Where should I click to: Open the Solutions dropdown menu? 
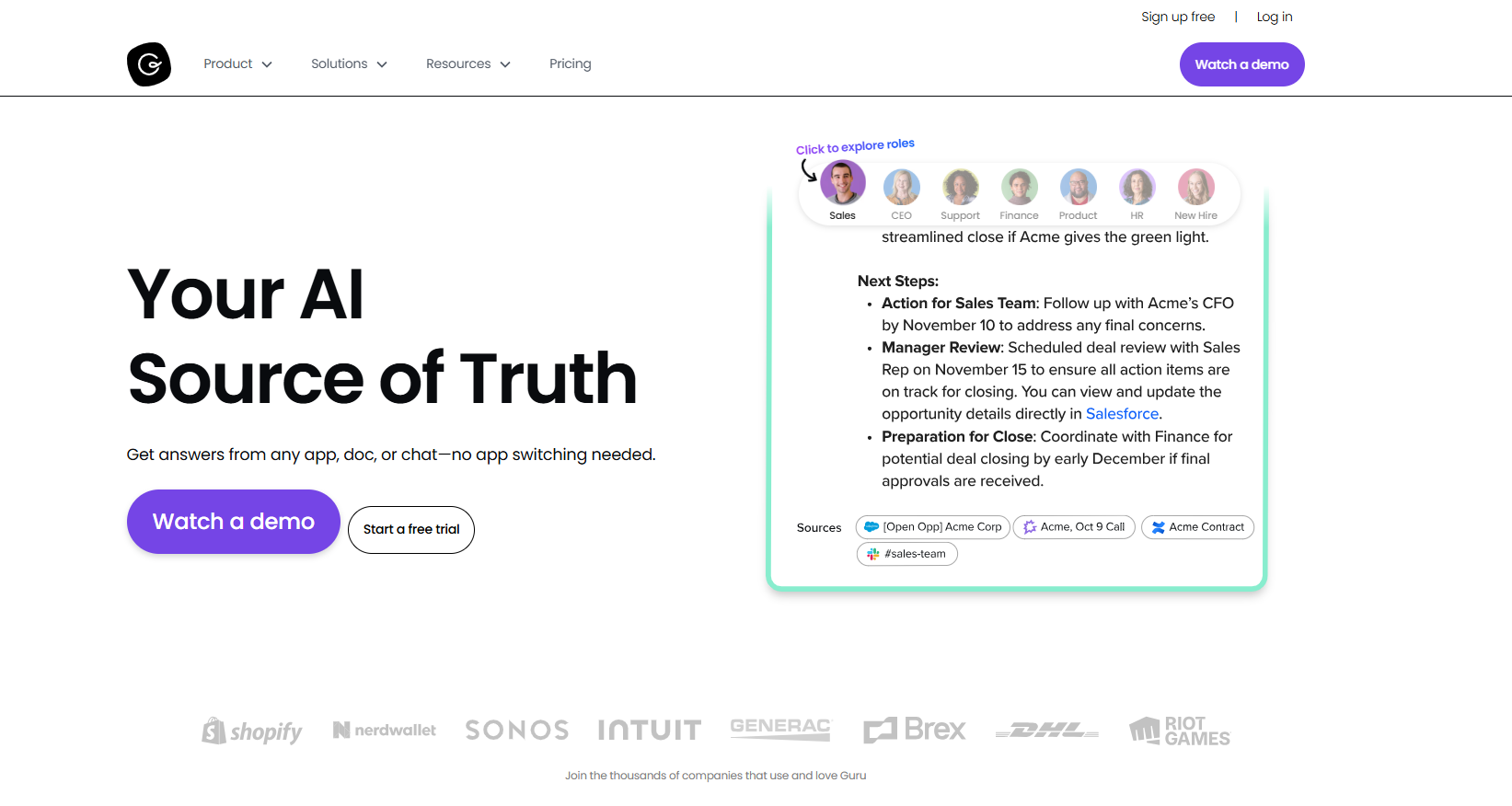click(349, 64)
